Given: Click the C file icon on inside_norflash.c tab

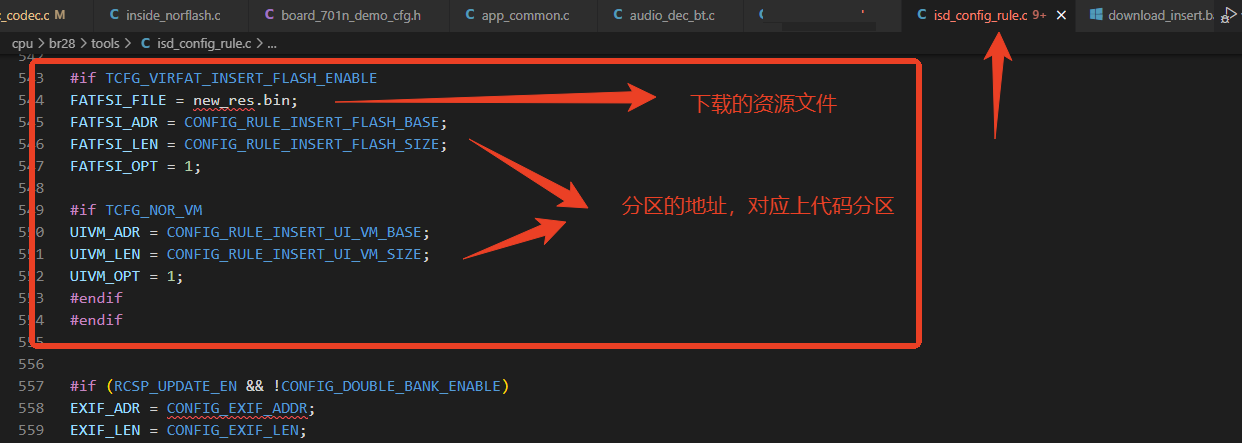Looking at the screenshot, I should pyautogui.click(x=114, y=15).
